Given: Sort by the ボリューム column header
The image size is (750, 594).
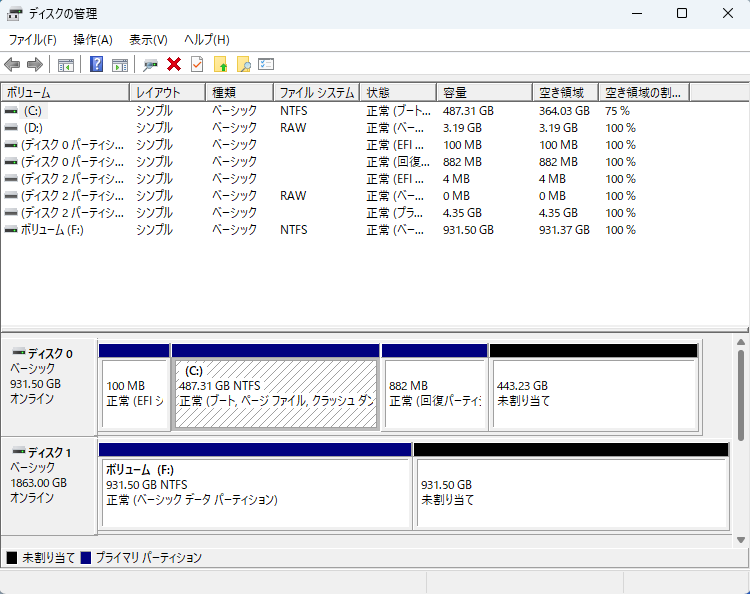Looking at the screenshot, I should point(65,92).
